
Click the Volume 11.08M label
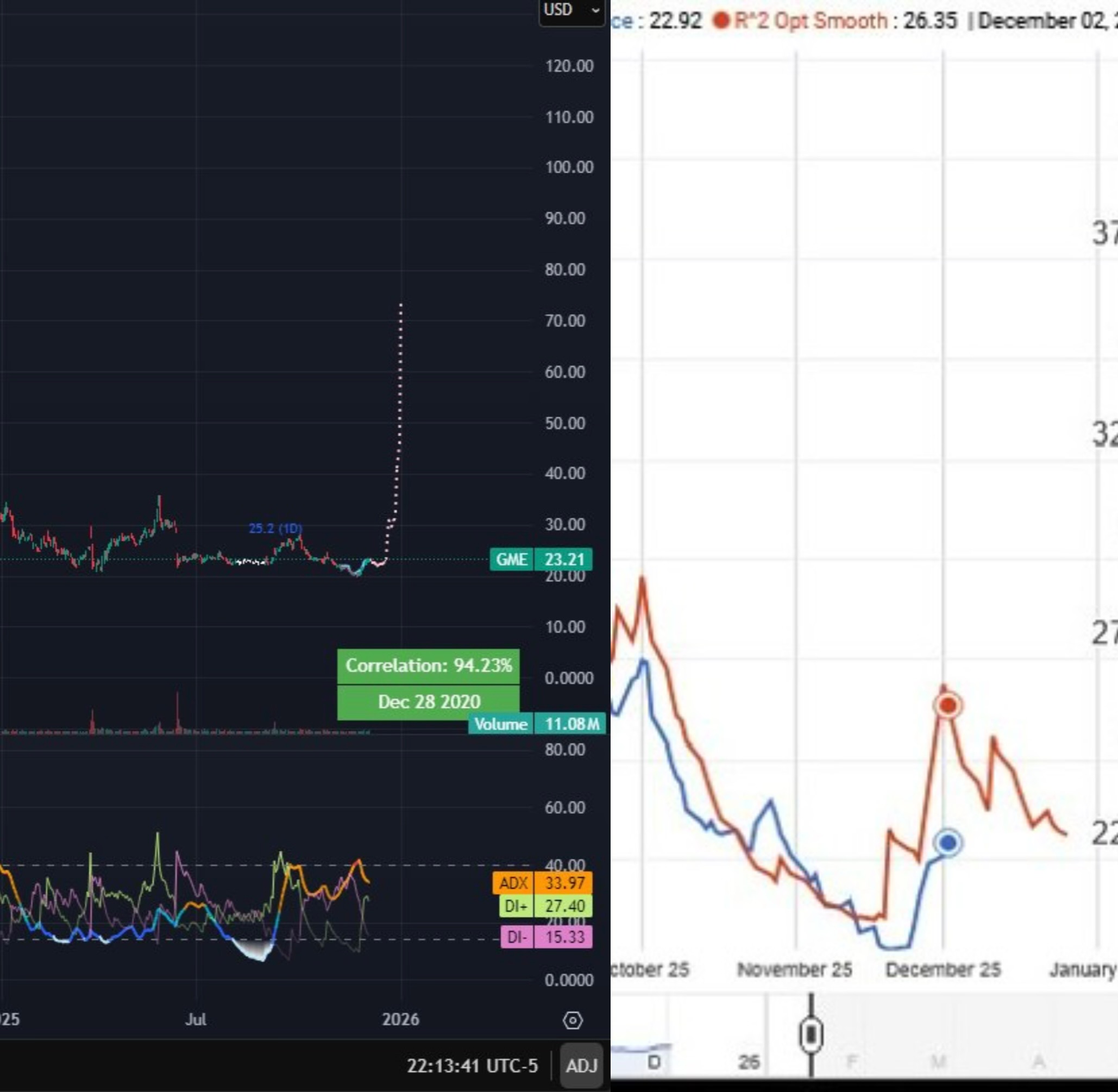pos(537,724)
